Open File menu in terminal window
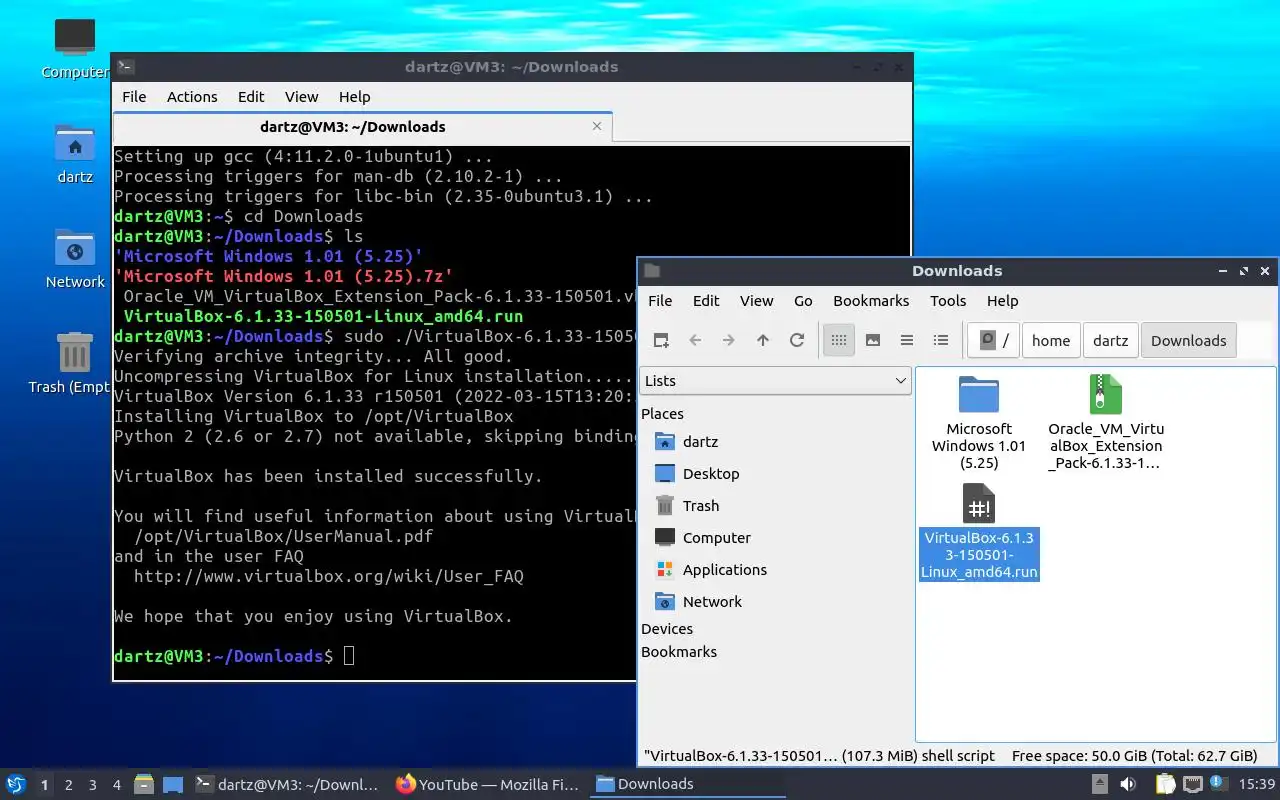Image resolution: width=1280 pixels, height=800 pixels. click(x=134, y=97)
